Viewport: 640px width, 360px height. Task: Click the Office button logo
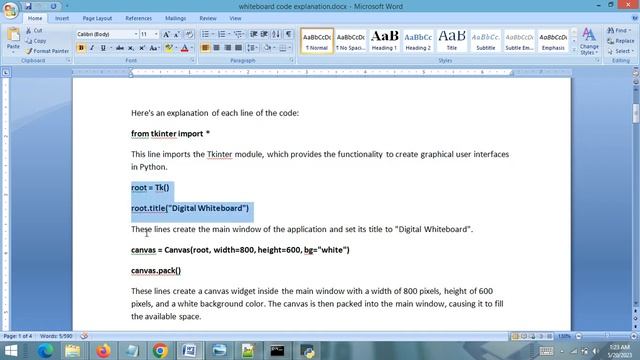click(10, 10)
